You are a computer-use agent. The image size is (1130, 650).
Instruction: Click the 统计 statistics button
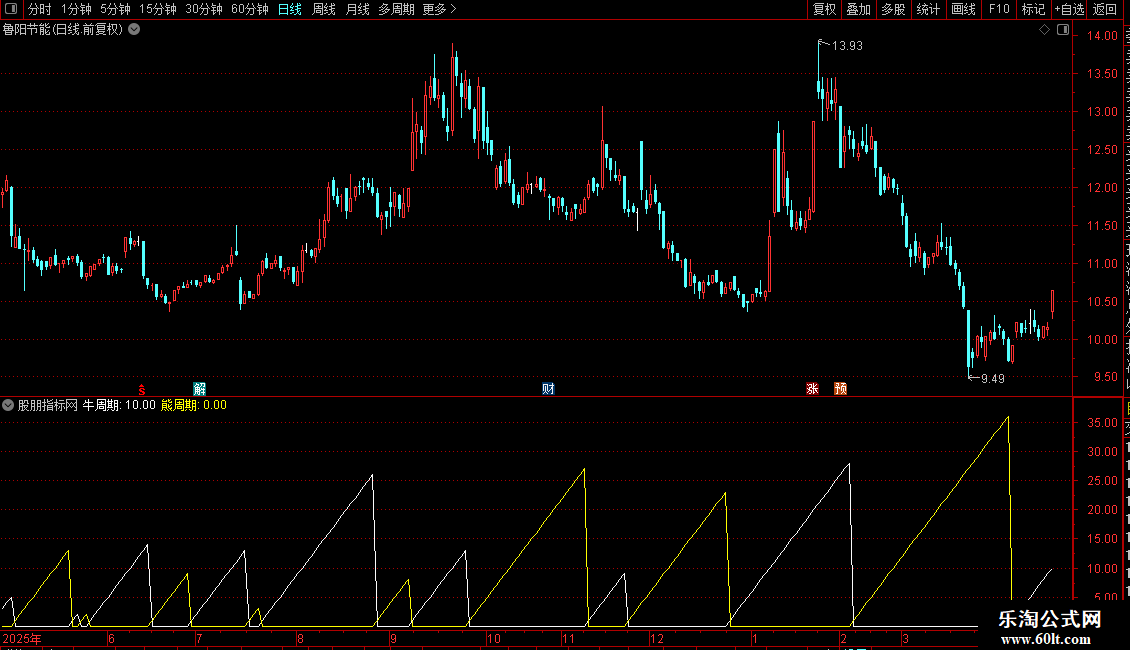tap(927, 9)
